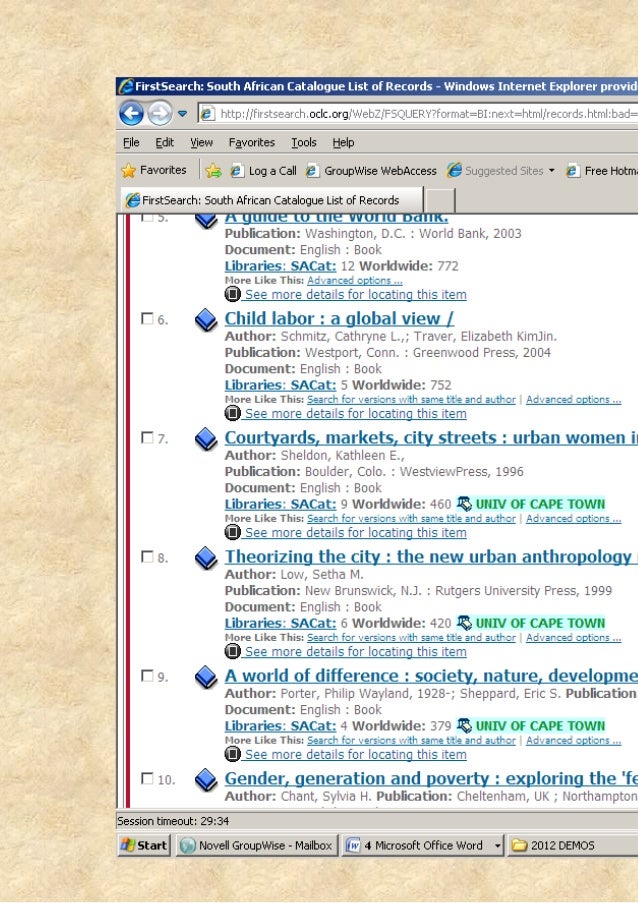638x903 pixels.
Task: Open the Log a Call favorite
Action: tap(264, 170)
